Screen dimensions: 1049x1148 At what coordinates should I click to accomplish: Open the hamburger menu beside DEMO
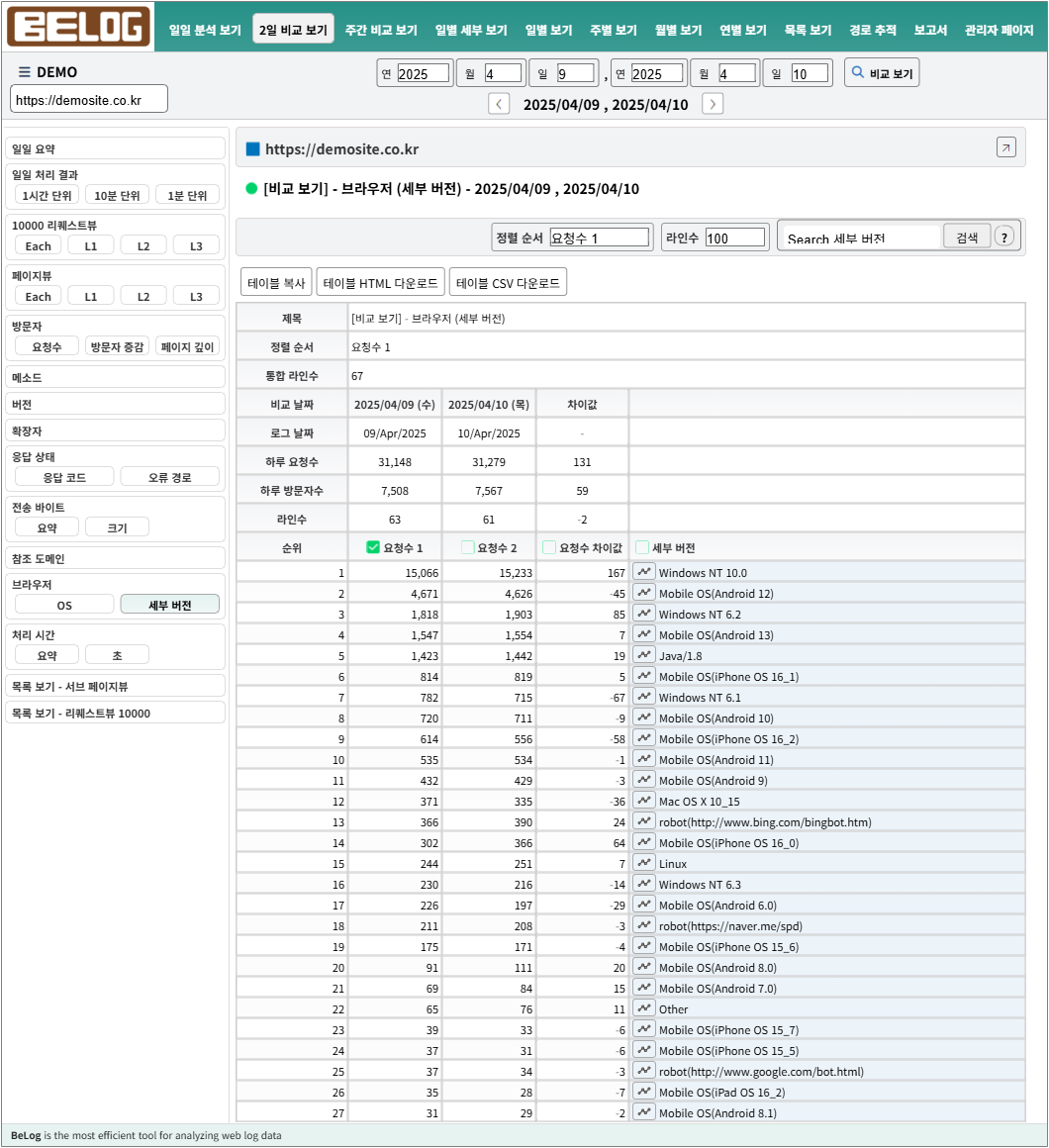pyautogui.click(x=24, y=71)
